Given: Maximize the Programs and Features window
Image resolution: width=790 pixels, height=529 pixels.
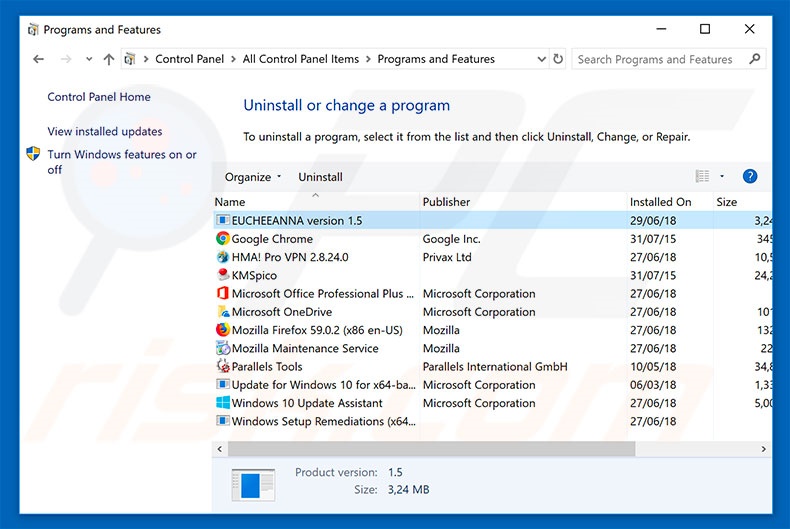Looking at the screenshot, I should point(705,29).
